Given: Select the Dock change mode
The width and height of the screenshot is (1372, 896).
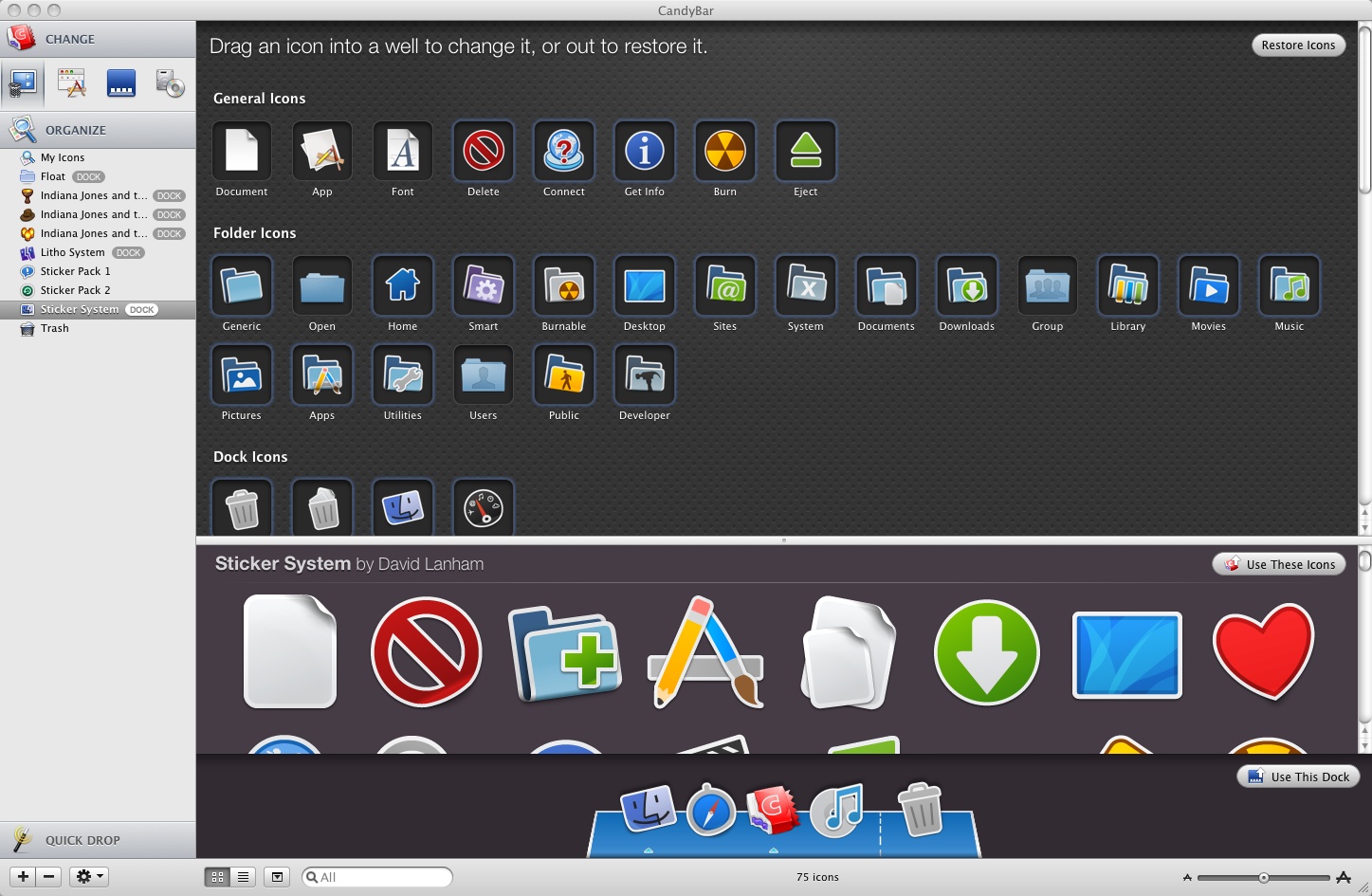Looking at the screenshot, I should point(121,83).
